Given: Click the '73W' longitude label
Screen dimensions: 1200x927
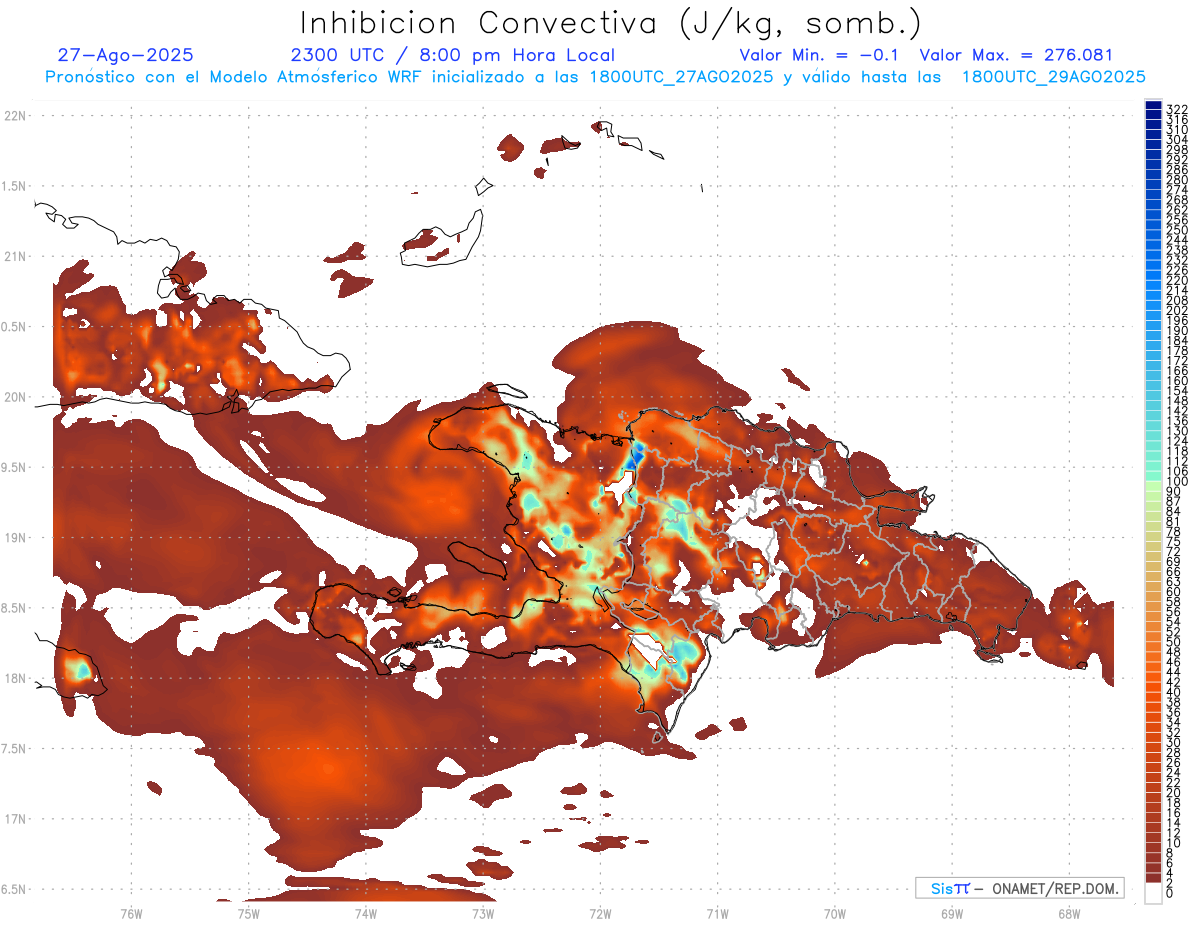Looking at the screenshot, I should [483, 913].
